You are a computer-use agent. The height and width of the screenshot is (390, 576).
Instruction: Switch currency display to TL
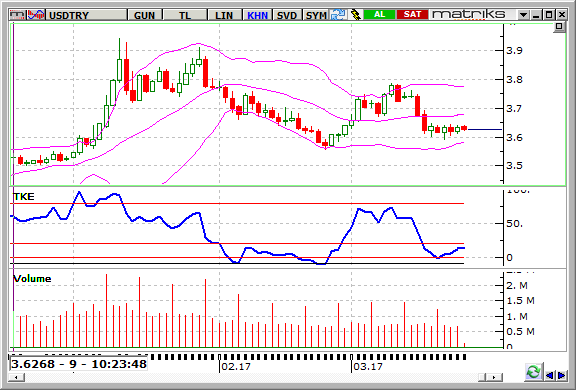point(185,15)
